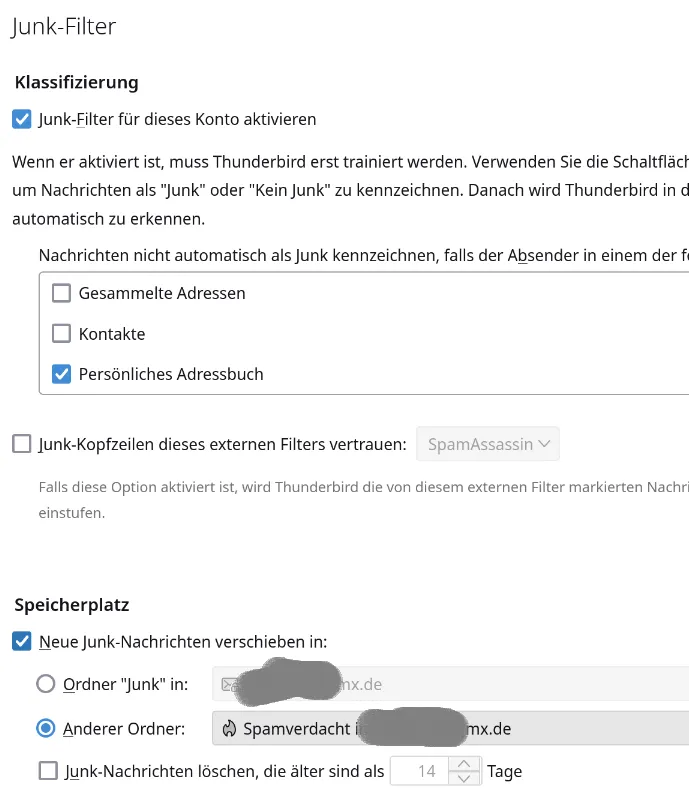This screenshot has height=807, width=689.
Task: Open the Spamverdacht folder dropdown
Action: pyautogui.click(x=450, y=729)
